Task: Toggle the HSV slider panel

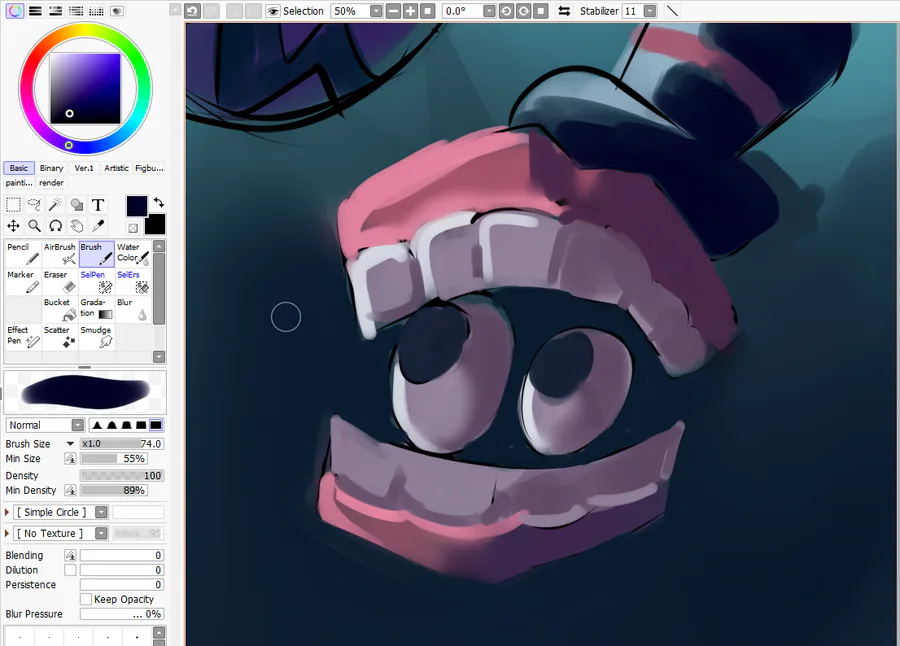Action: tap(56, 11)
